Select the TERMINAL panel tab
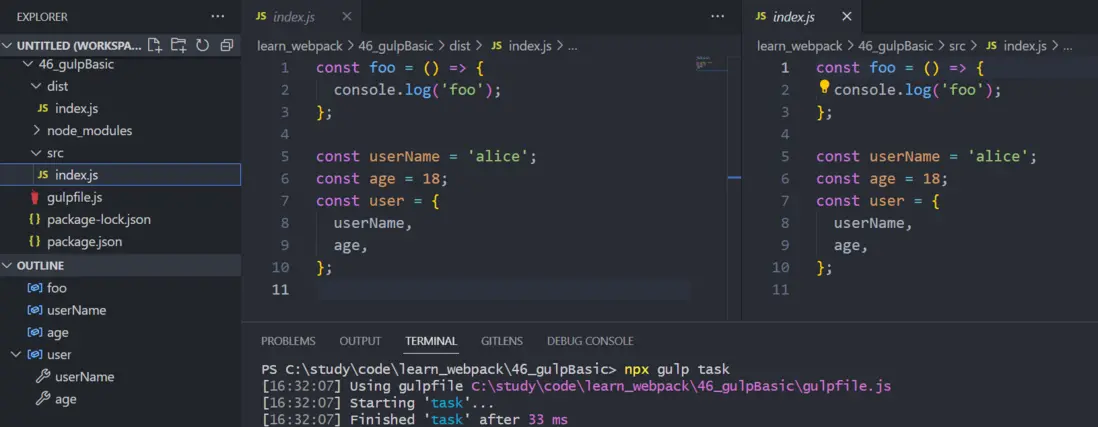The height and width of the screenshot is (427, 1098). click(431, 341)
